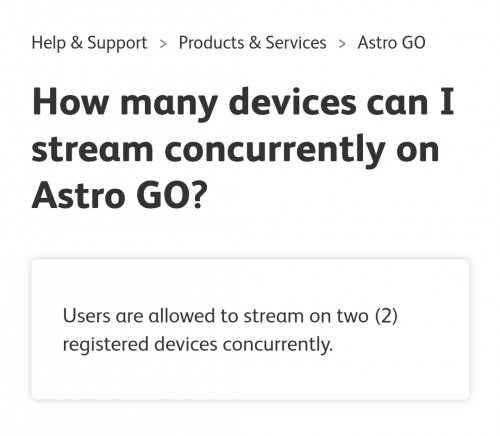The image size is (500, 436).
Task: Select the Astro GO breadcrumb item
Action: tap(391, 43)
